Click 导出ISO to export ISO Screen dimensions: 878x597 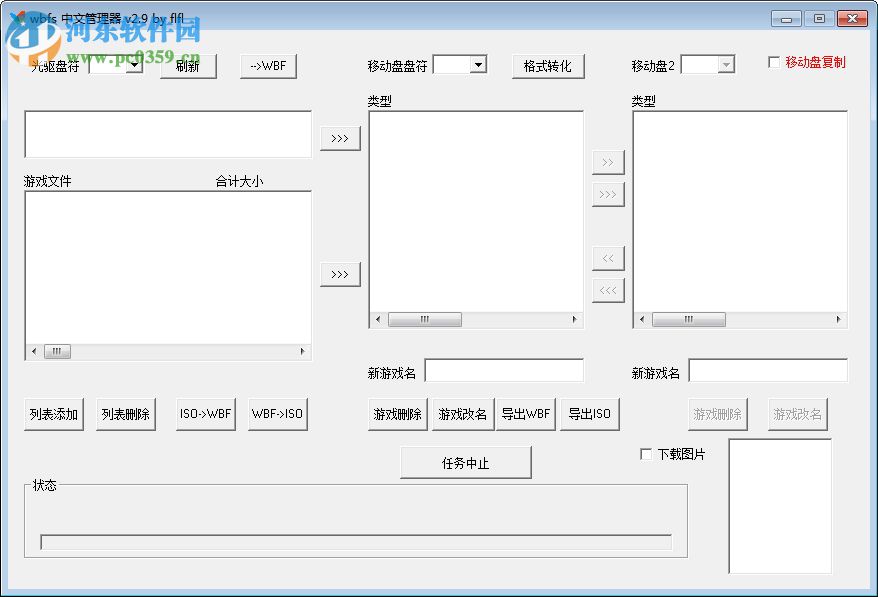click(x=590, y=413)
